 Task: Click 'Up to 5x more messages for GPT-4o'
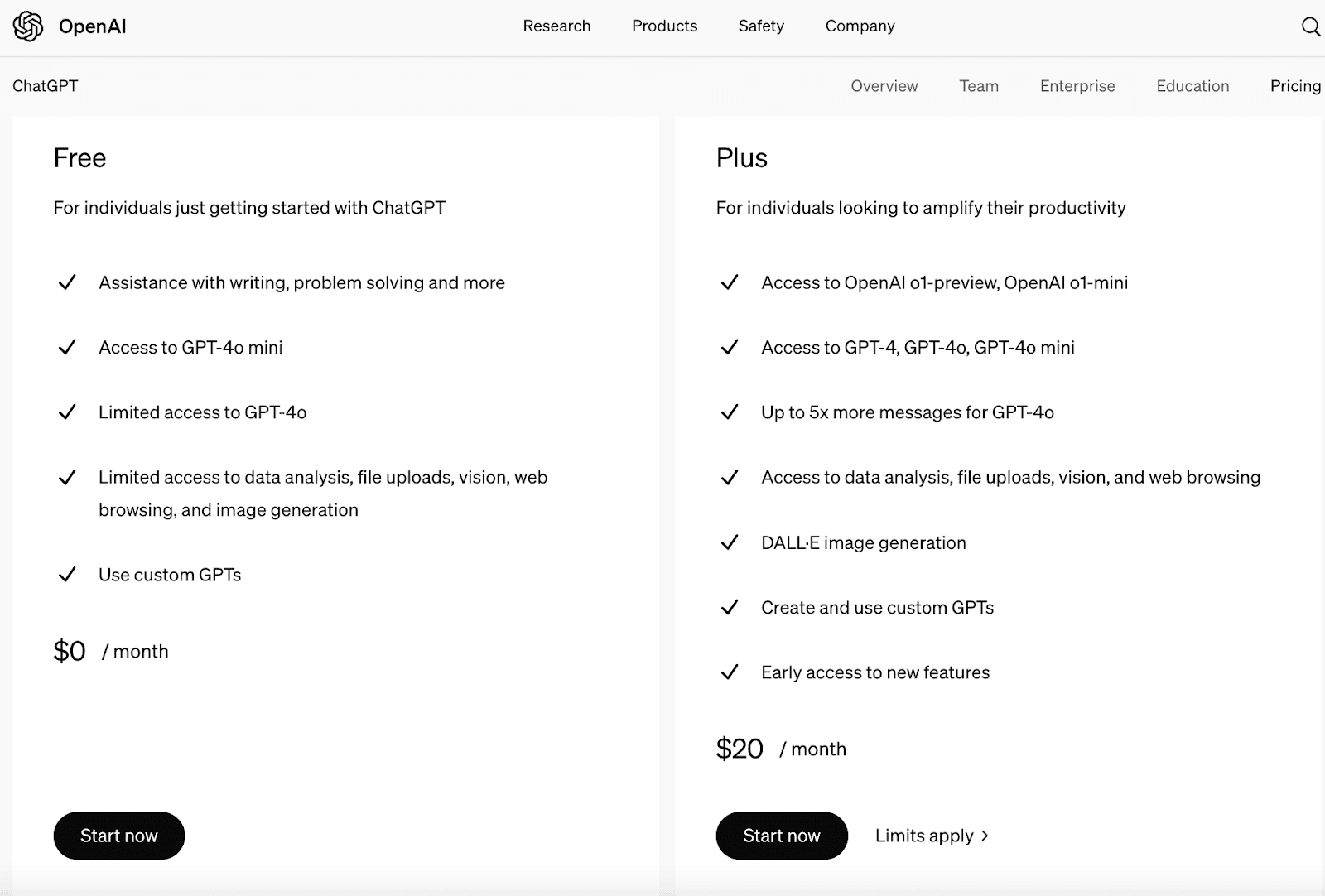[x=908, y=412]
